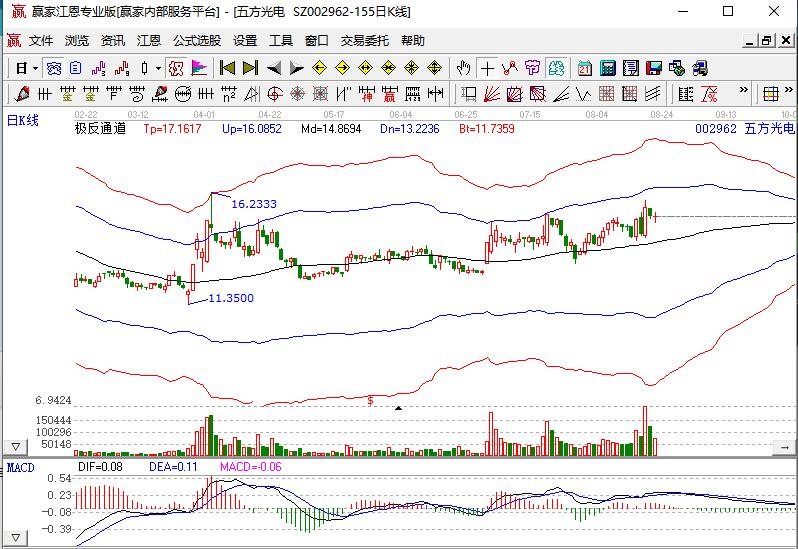The height and width of the screenshot is (549, 798).
Task: Open the 帮助 menu
Action: pyautogui.click(x=413, y=41)
